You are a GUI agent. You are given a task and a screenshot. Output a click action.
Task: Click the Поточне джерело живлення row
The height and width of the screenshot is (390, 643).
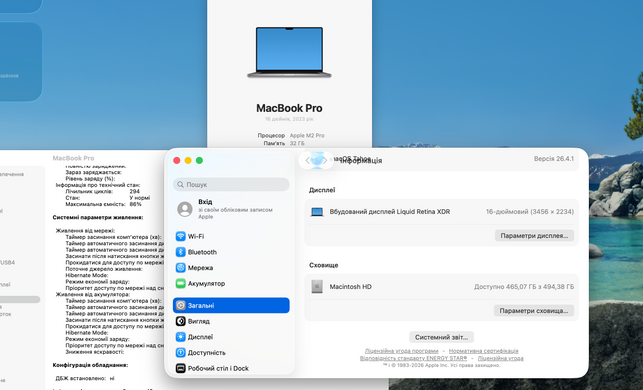coord(104,269)
